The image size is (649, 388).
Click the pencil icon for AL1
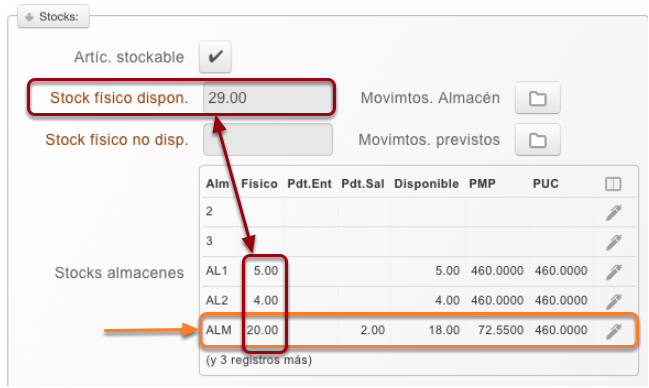click(x=613, y=272)
